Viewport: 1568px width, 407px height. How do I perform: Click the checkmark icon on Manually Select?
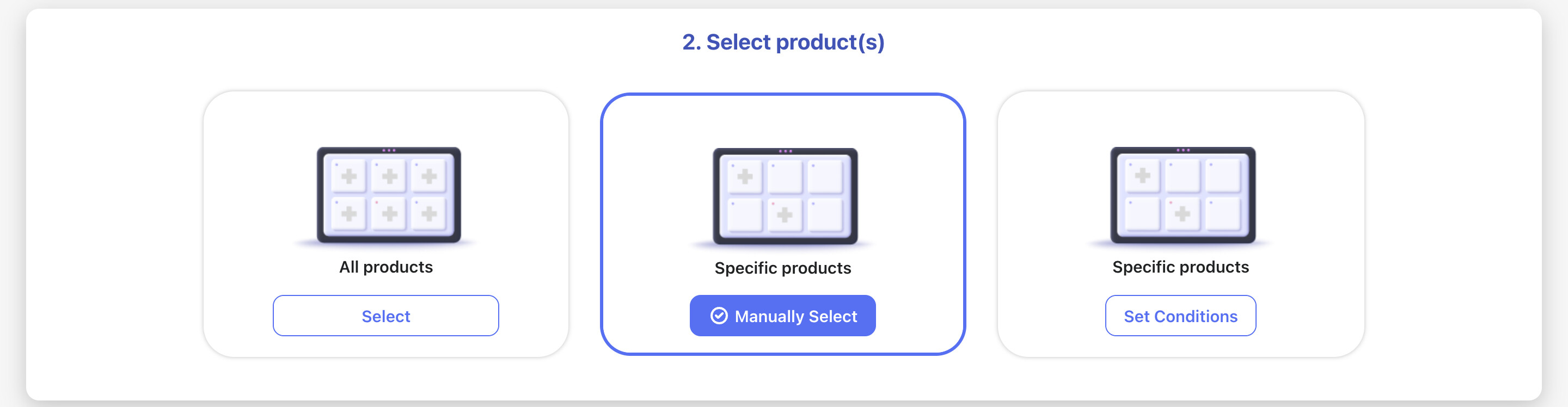pos(719,316)
